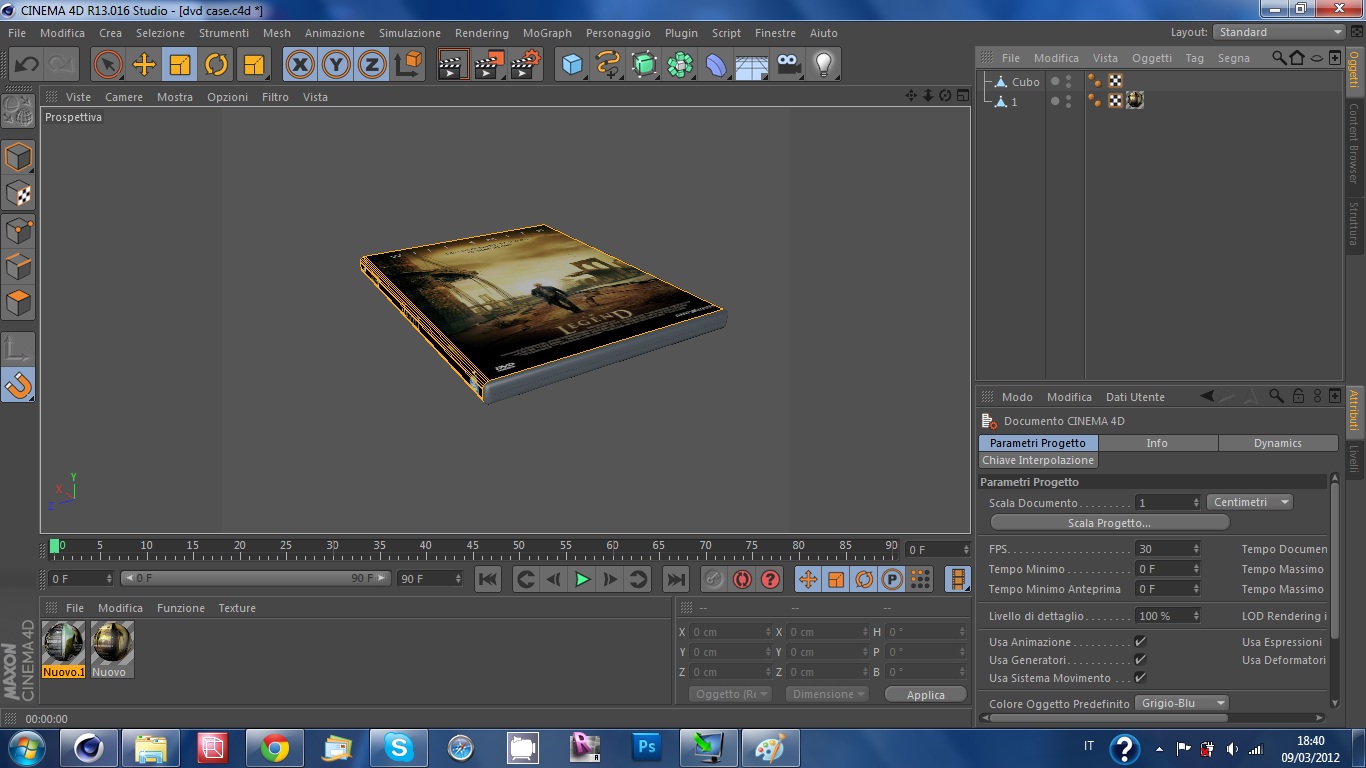This screenshot has width=1366, height=768.
Task: Select the Move tool in toolbar
Action: pos(144,65)
